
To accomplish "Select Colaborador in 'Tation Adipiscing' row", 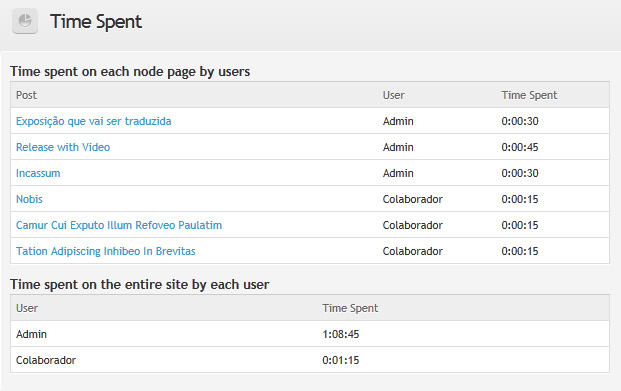I will point(413,251).
